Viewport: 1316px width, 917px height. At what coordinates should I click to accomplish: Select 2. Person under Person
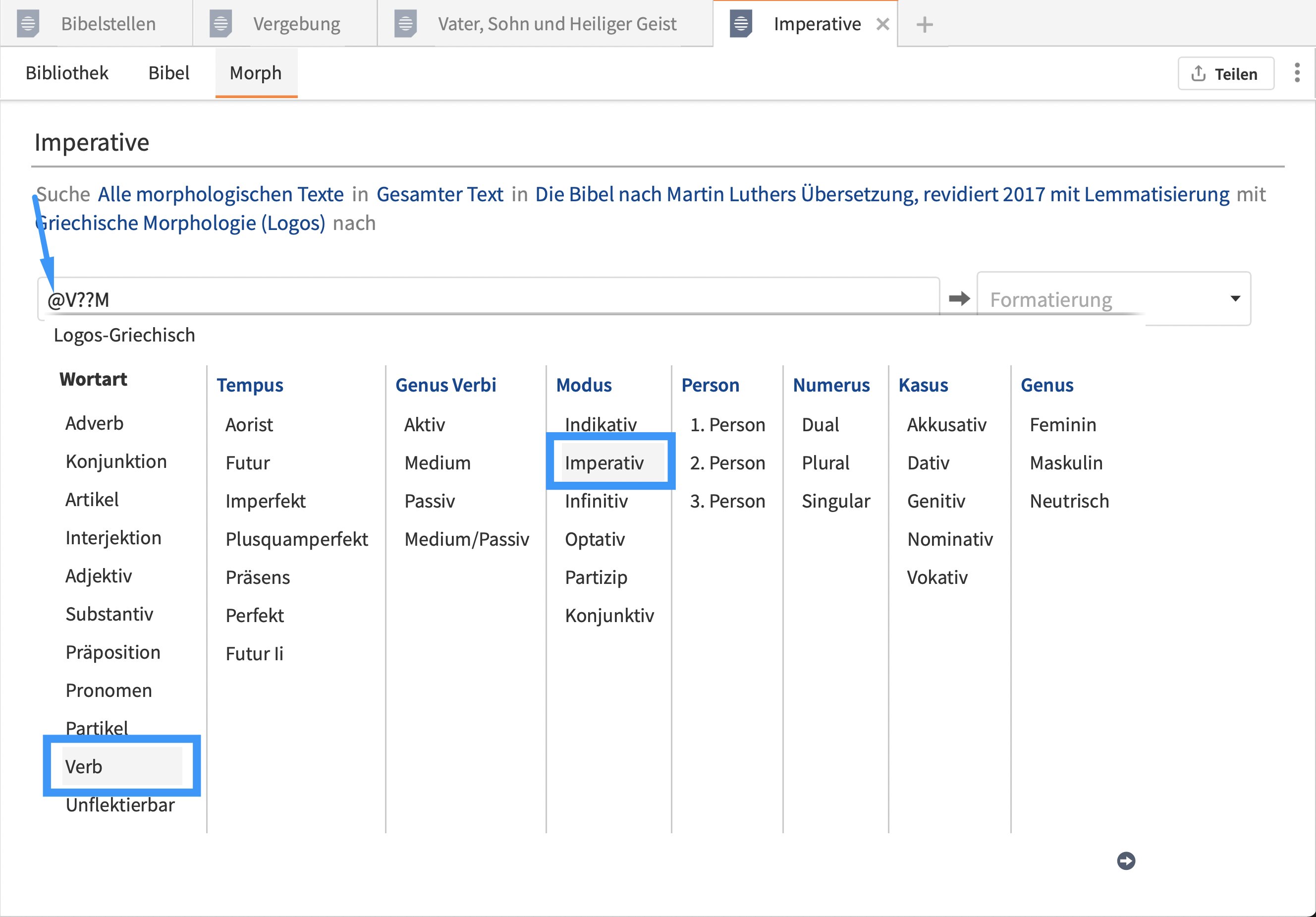(727, 462)
